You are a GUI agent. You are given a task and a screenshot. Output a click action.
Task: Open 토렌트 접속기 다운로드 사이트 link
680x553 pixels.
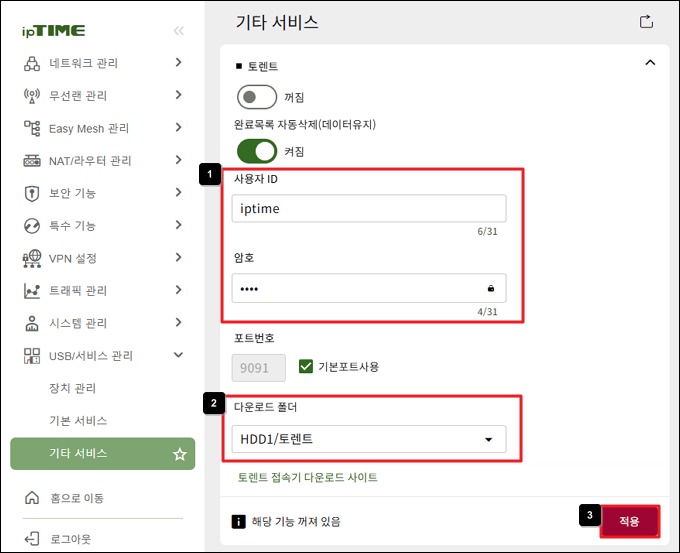(x=307, y=478)
